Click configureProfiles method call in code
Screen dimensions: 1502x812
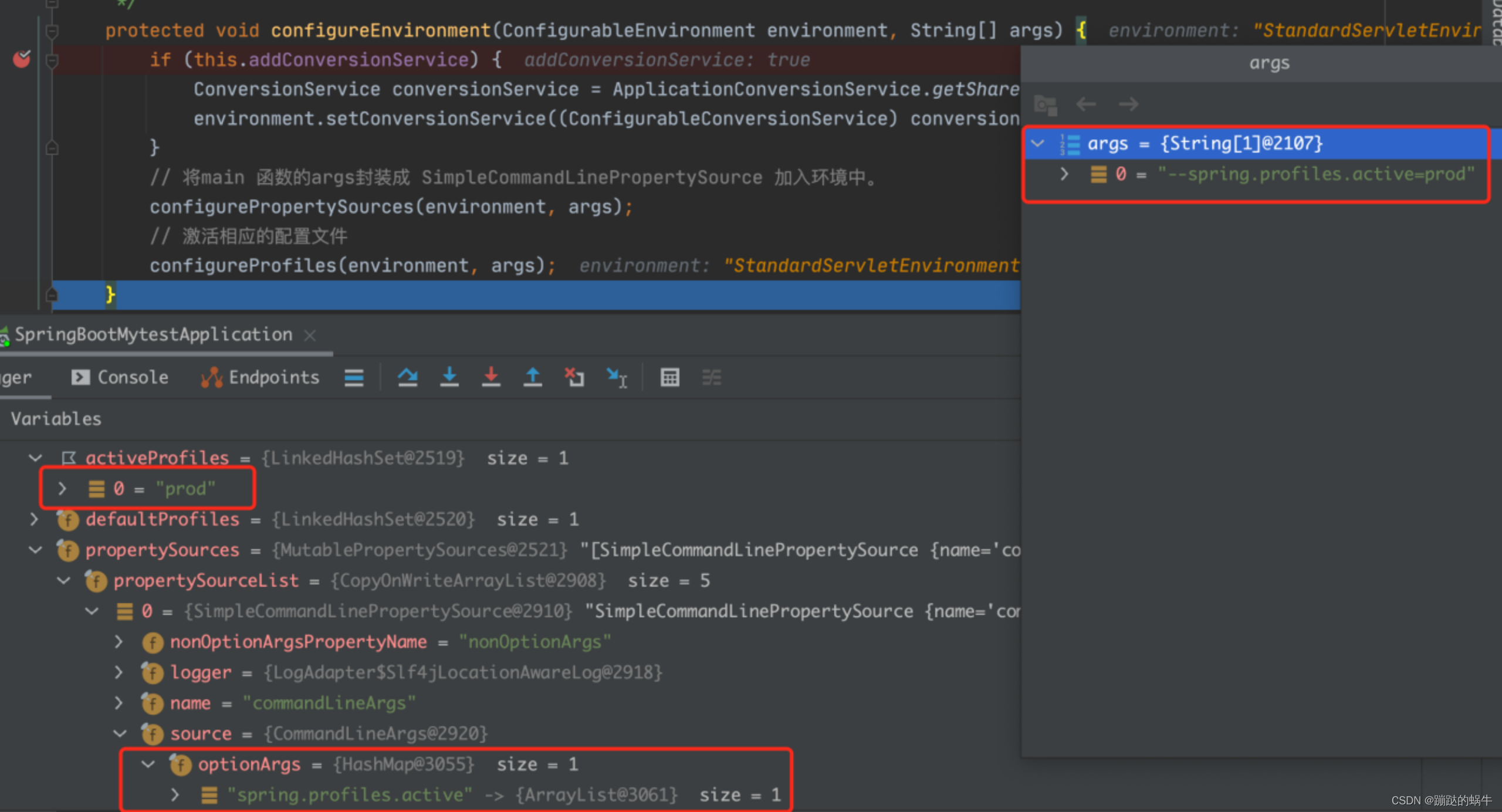pyautogui.click(x=244, y=265)
